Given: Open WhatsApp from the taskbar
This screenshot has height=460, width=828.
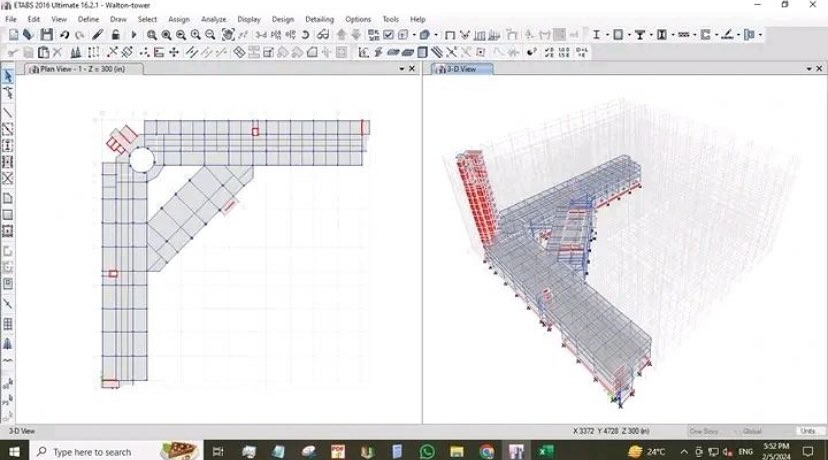Looking at the screenshot, I should coord(427,452).
